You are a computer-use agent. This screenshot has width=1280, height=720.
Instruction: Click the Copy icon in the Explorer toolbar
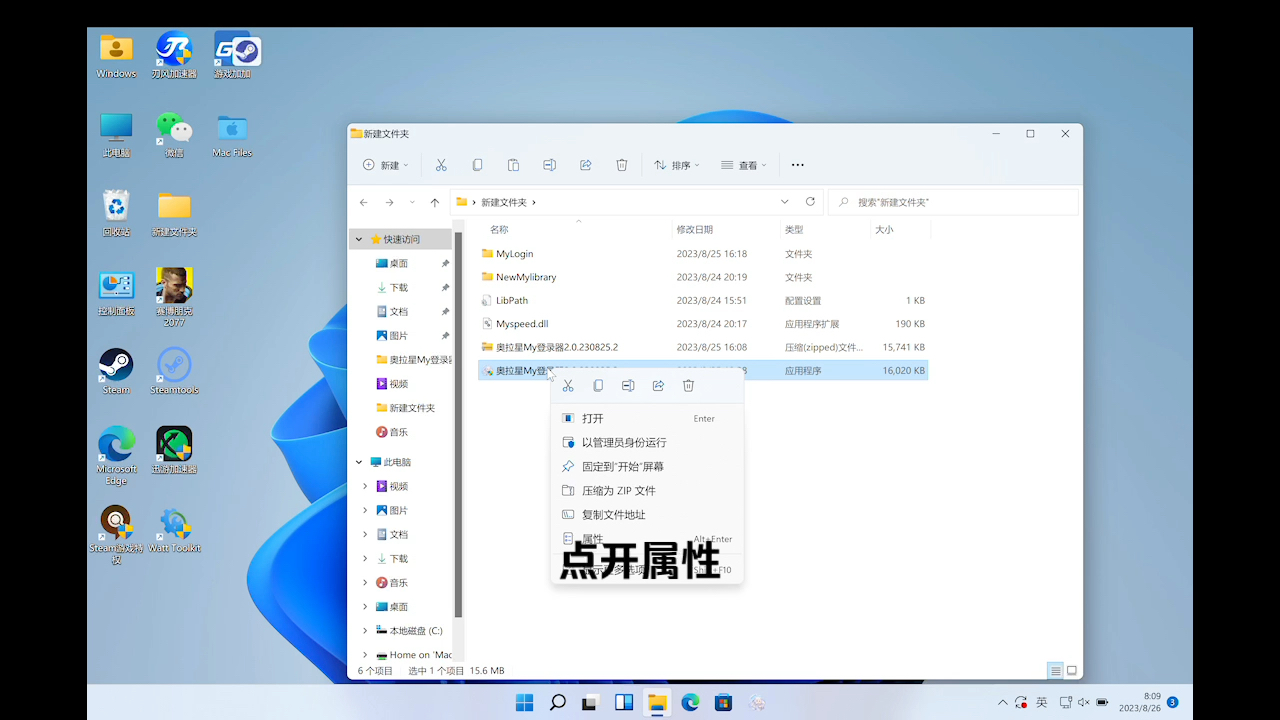point(477,165)
